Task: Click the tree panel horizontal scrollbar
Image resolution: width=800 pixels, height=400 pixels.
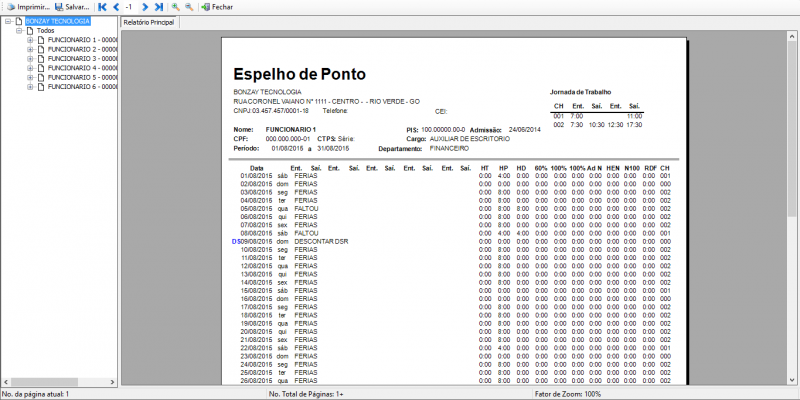Action: pyautogui.click(x=60, y=383)
